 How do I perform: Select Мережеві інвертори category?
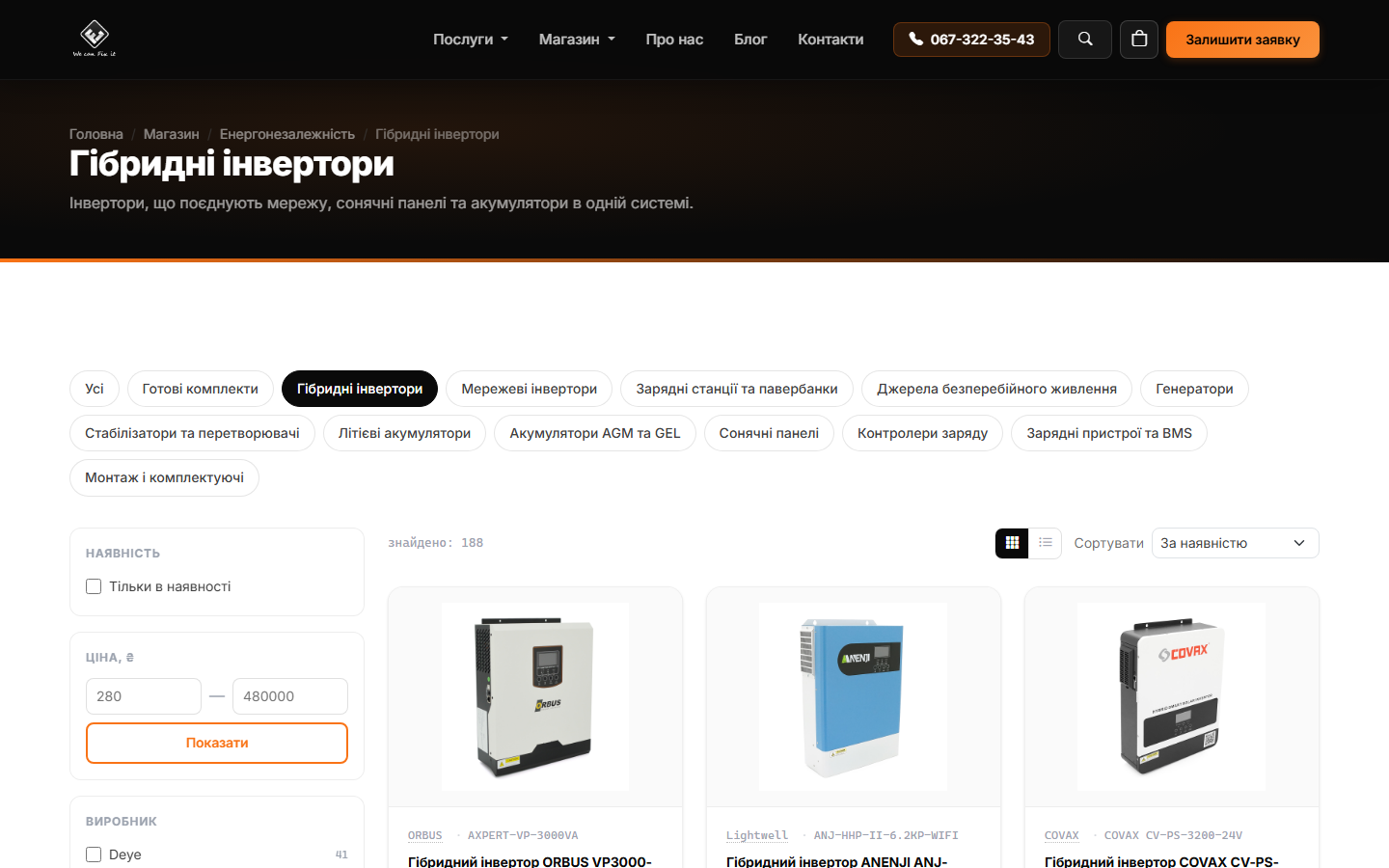(x=530, y=389)
